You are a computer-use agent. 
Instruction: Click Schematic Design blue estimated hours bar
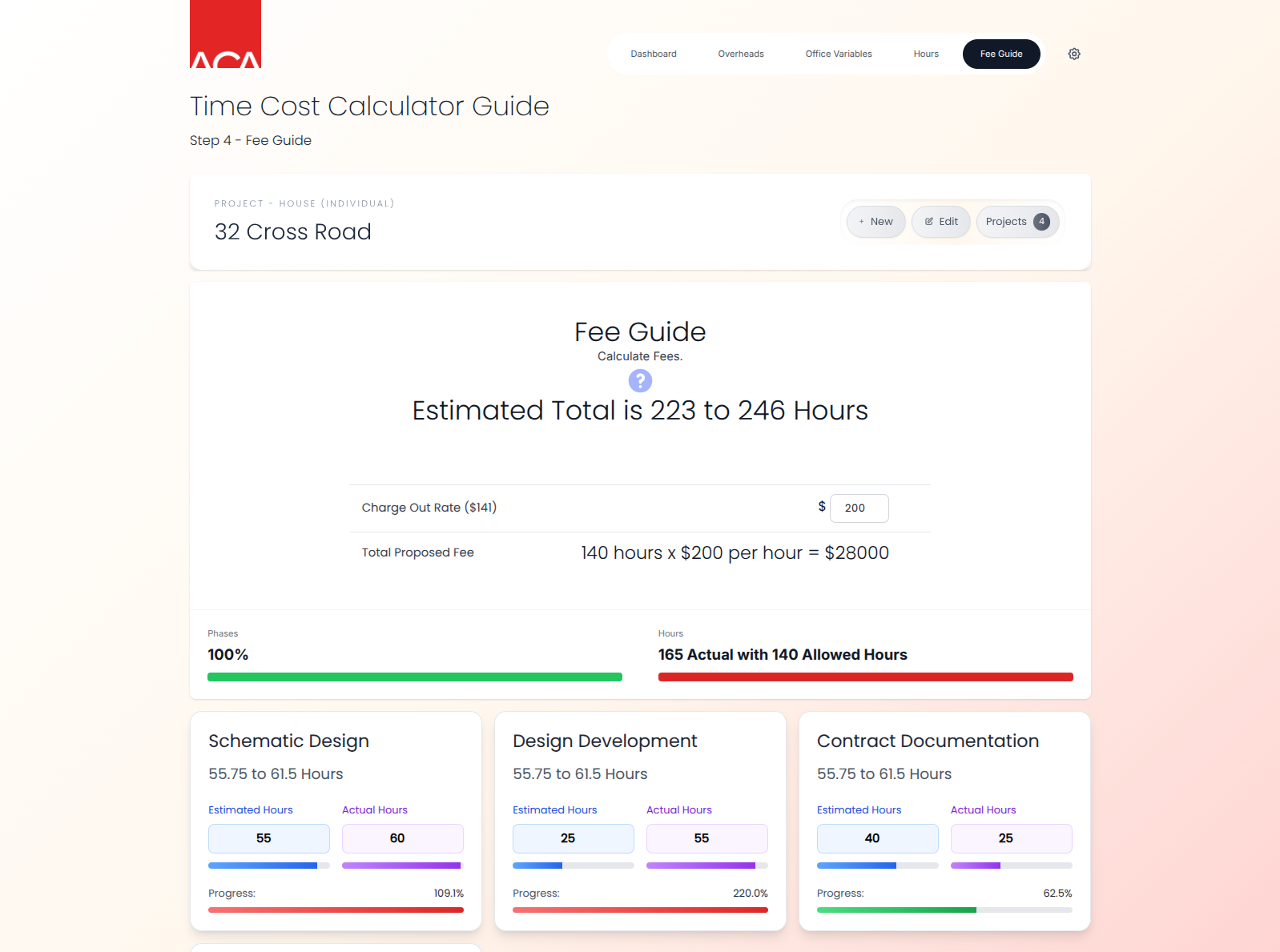(x=263, y=866)
